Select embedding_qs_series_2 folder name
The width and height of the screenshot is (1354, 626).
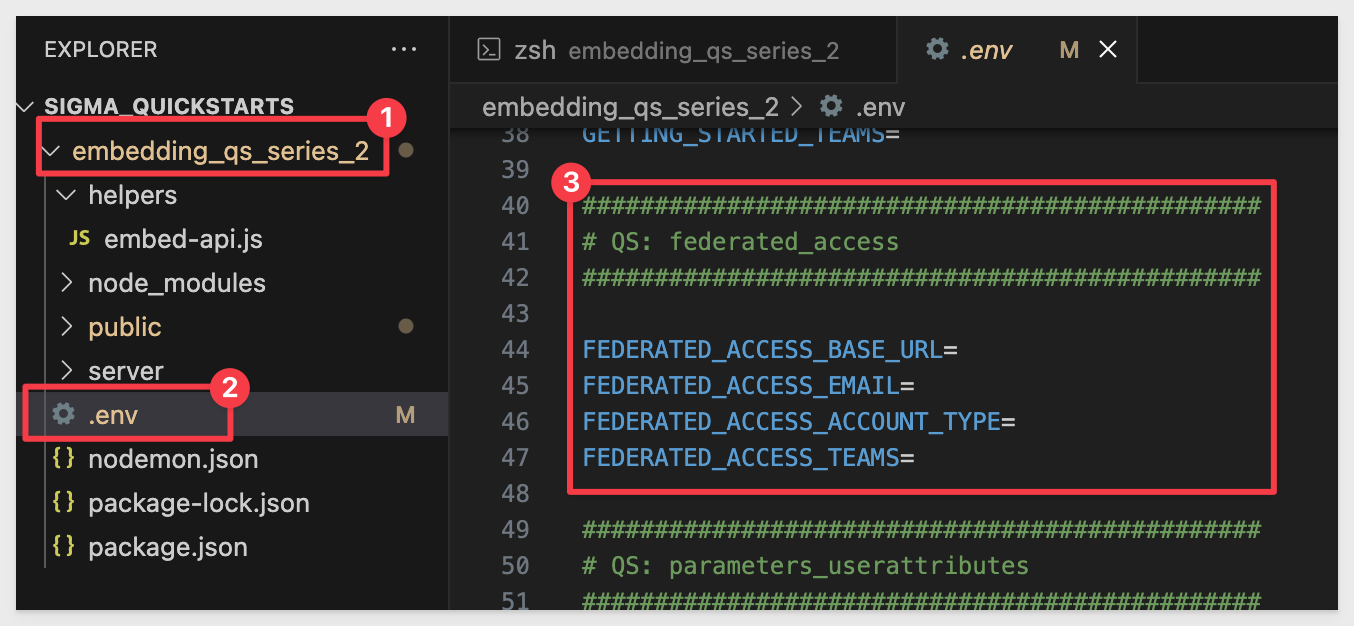pyautogui.click(x=221, y=152)
